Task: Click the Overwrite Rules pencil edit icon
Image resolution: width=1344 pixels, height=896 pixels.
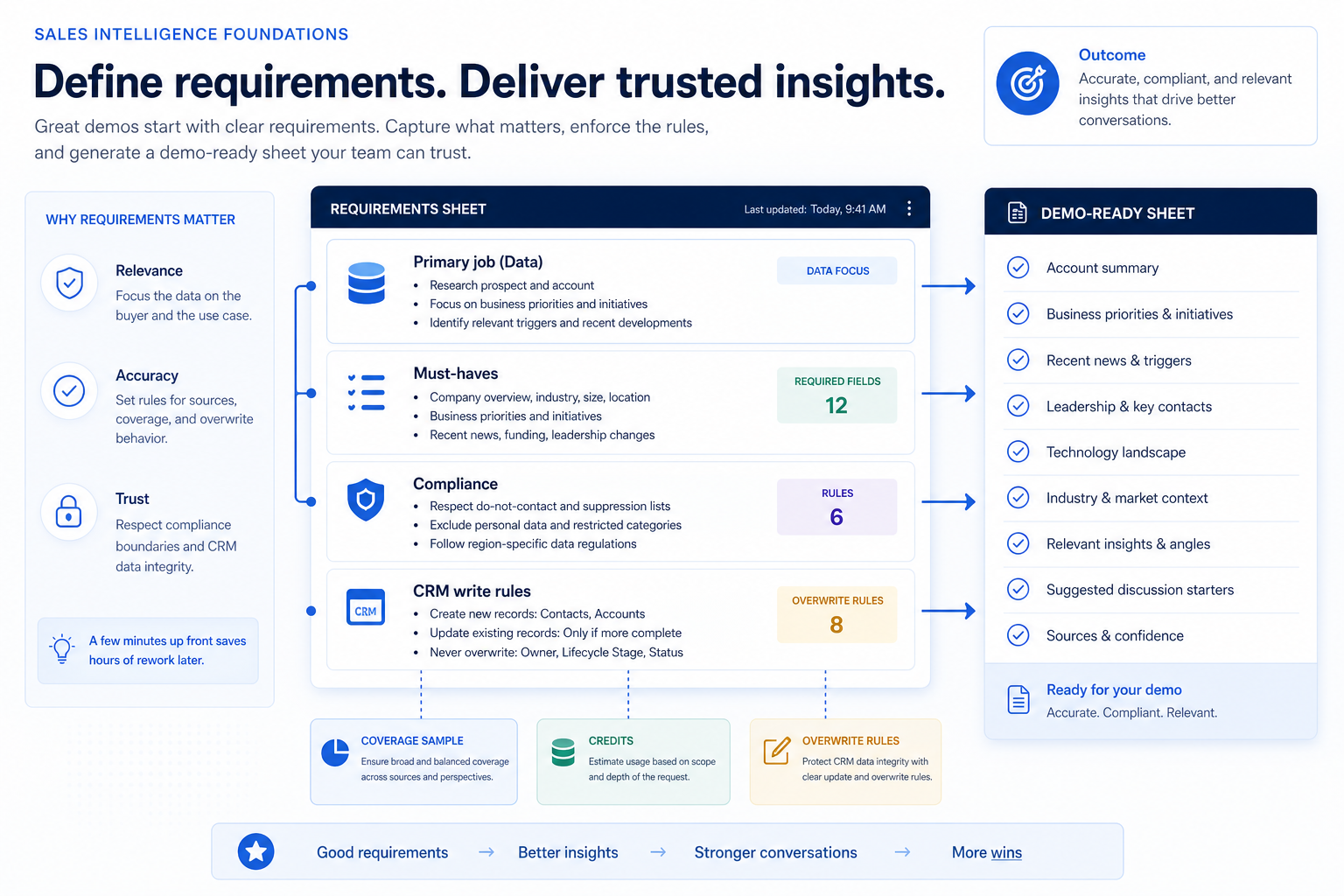Action: (x=777, y=751)
